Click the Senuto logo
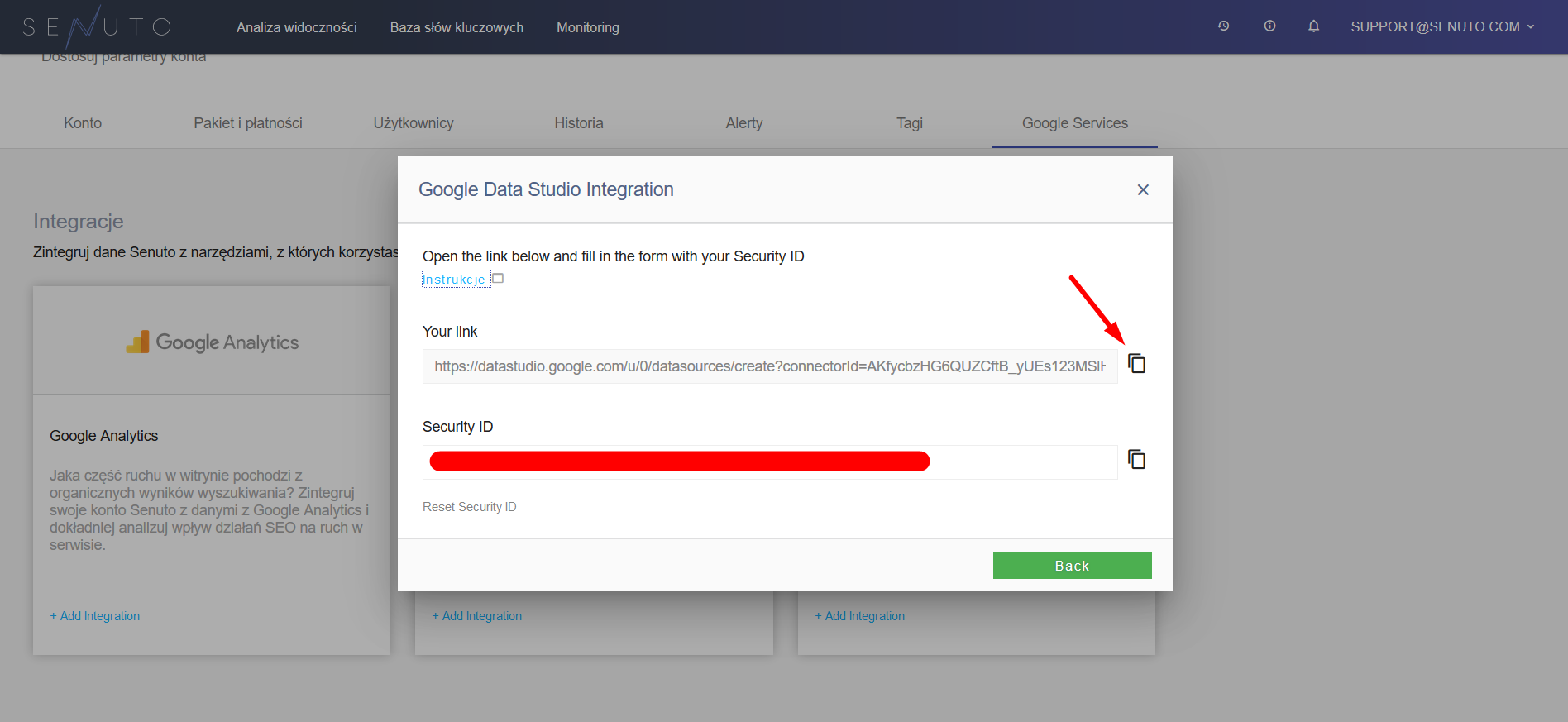This screenshot has height=722, width=1568. [x=97, y=26]
